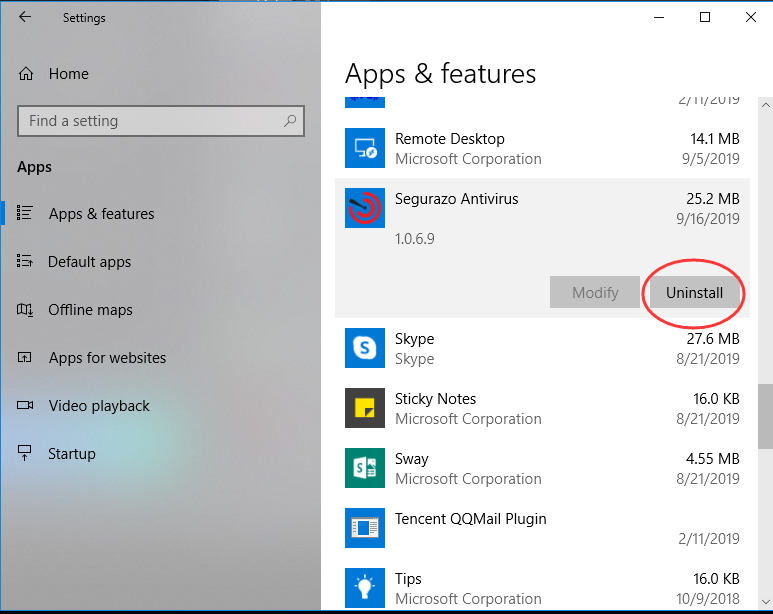Open the Offline maps section
Screen dimensions: 773x614
pos(90,310)
